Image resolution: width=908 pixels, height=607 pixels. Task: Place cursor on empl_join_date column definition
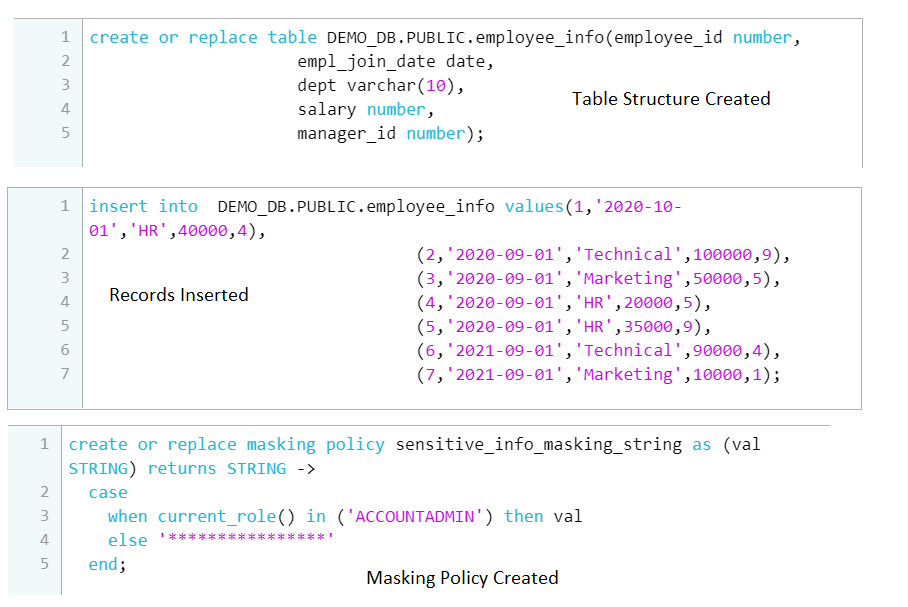pos(395,62)
